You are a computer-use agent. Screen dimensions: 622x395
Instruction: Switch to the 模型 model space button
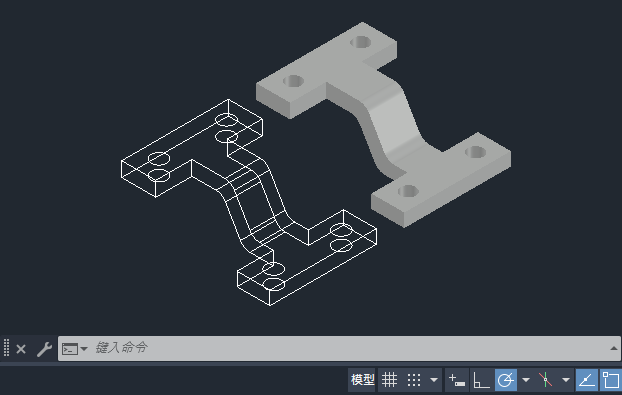362,380
